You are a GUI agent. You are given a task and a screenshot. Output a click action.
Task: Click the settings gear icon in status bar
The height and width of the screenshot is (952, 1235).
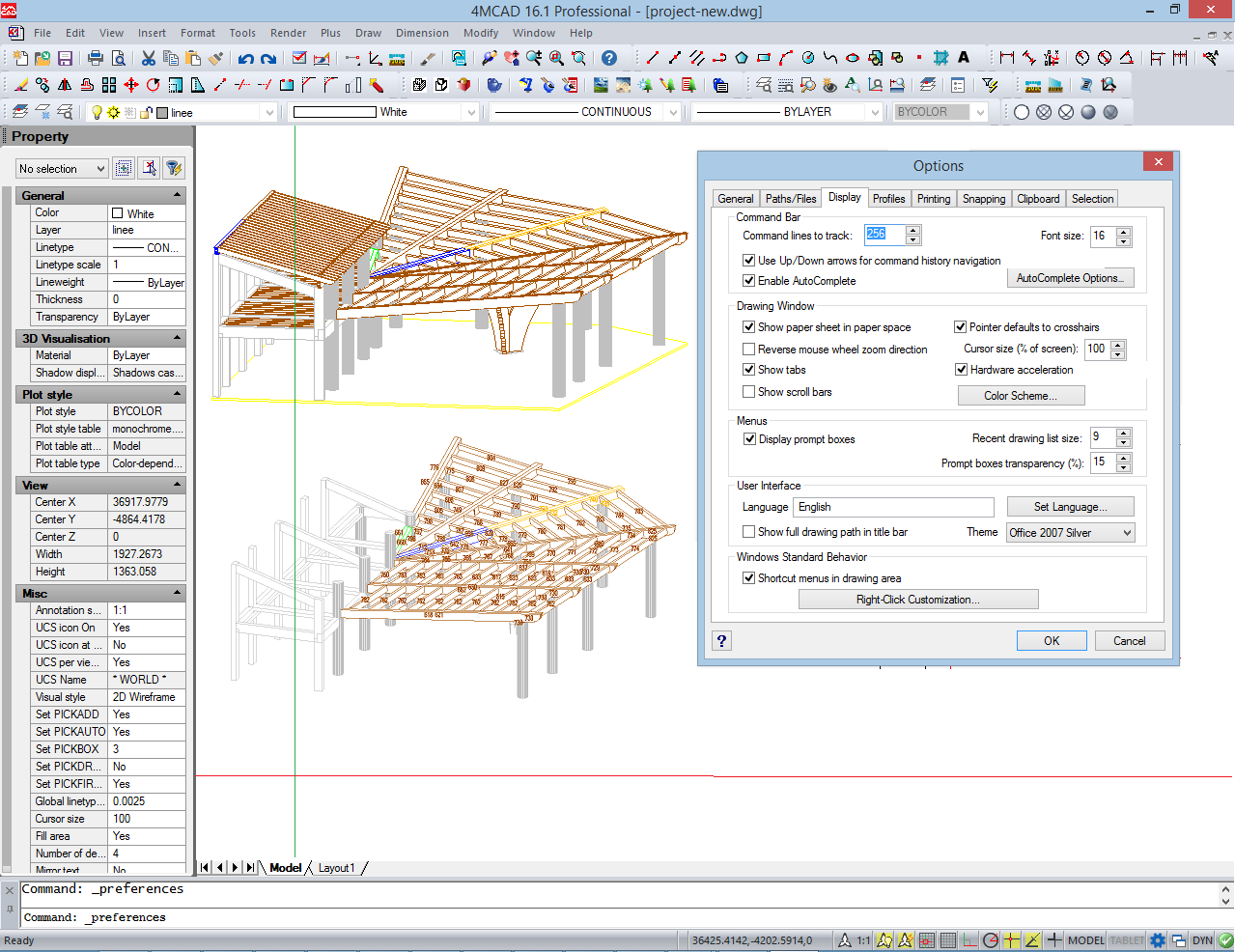(x=1158, y=940)
